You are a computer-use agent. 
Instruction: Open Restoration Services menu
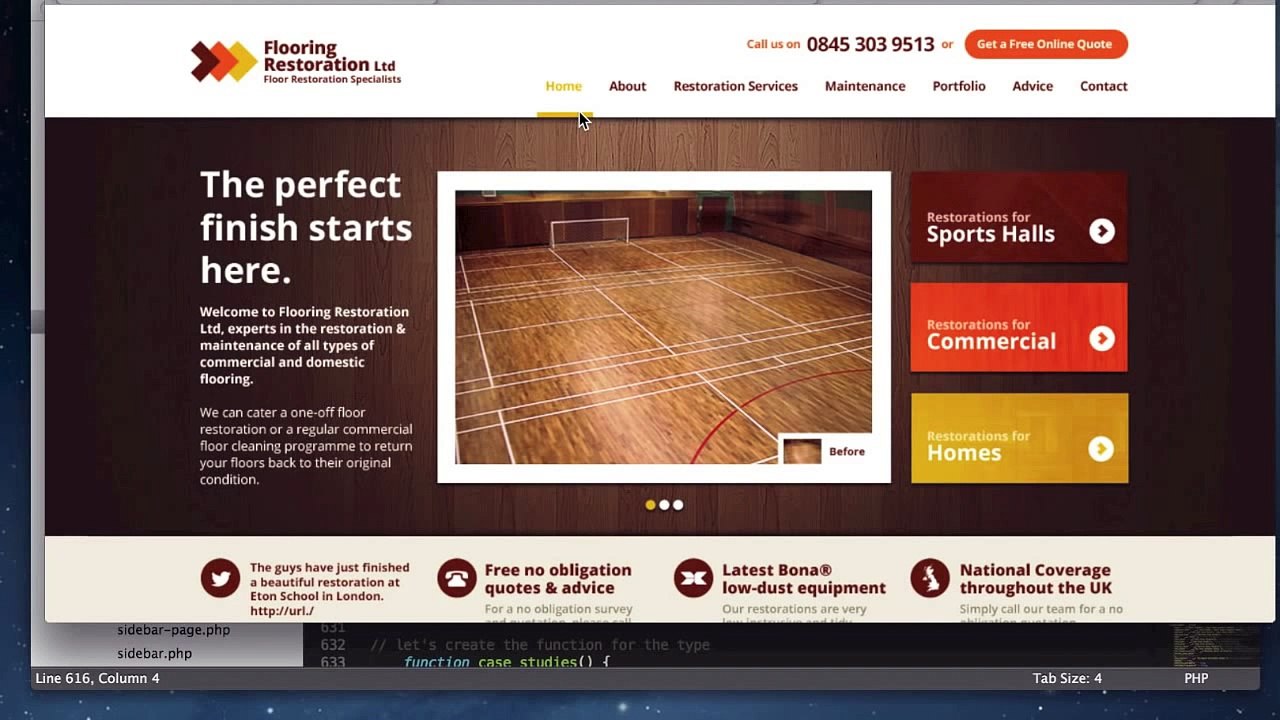[736, 86]
